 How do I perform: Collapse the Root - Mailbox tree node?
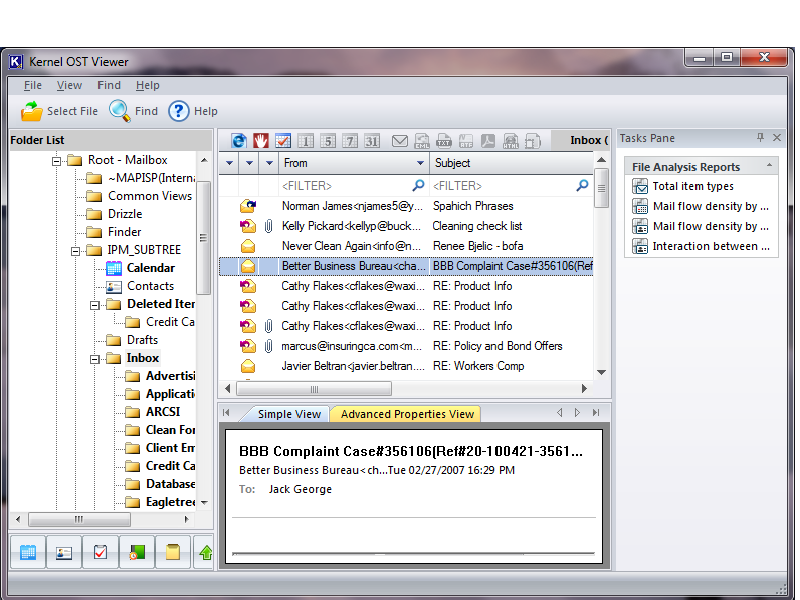point(56,161)
